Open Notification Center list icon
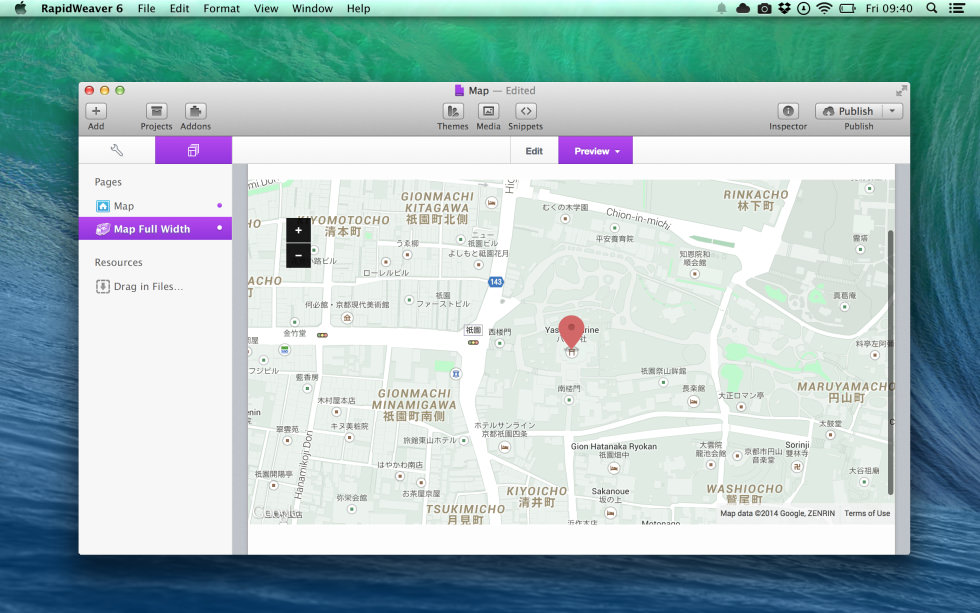The height and width of the screenshot is (613, 980). (957, 8)
